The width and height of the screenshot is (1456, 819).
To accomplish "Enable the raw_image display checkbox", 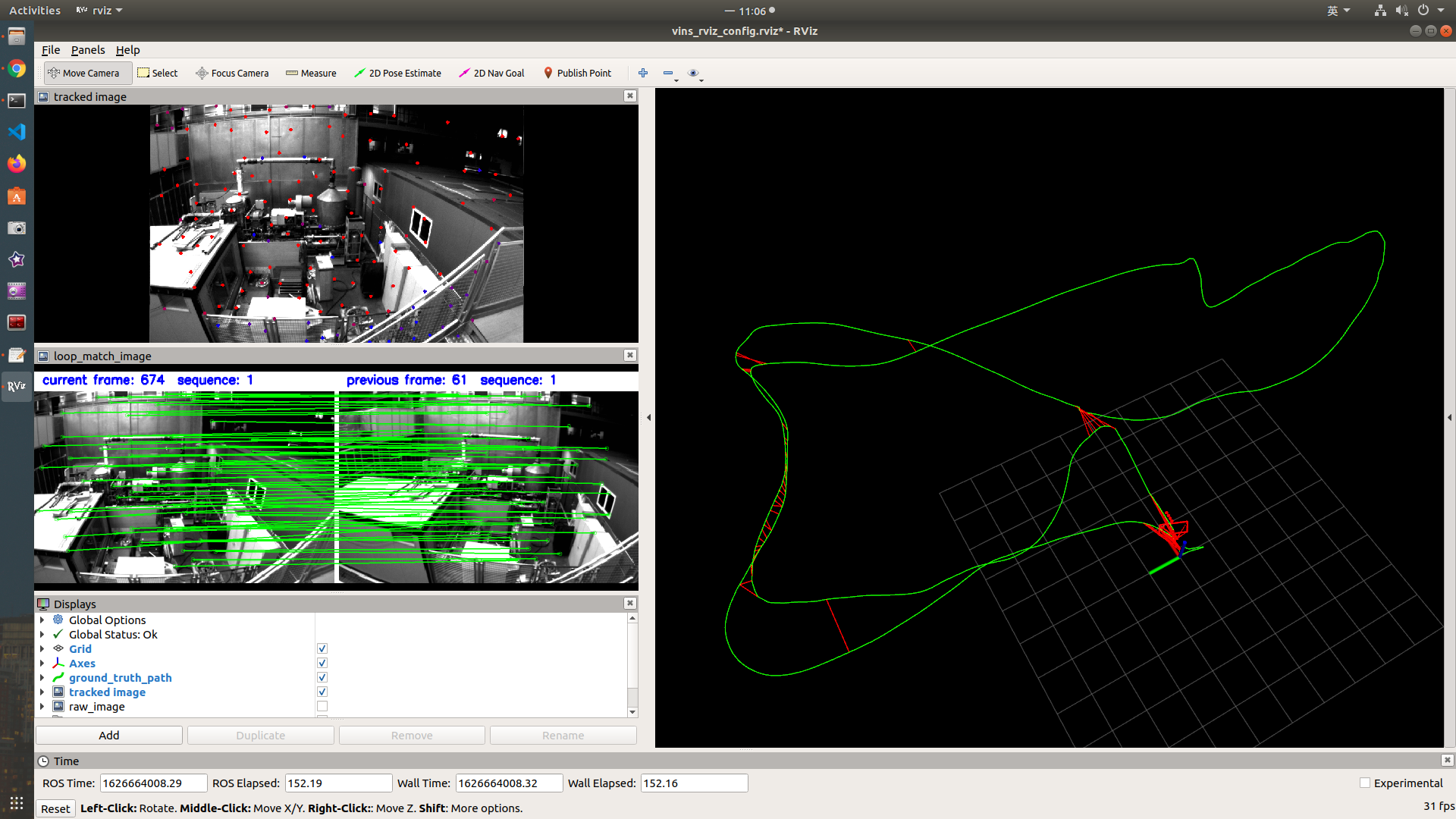I will [x=322, y=706].
